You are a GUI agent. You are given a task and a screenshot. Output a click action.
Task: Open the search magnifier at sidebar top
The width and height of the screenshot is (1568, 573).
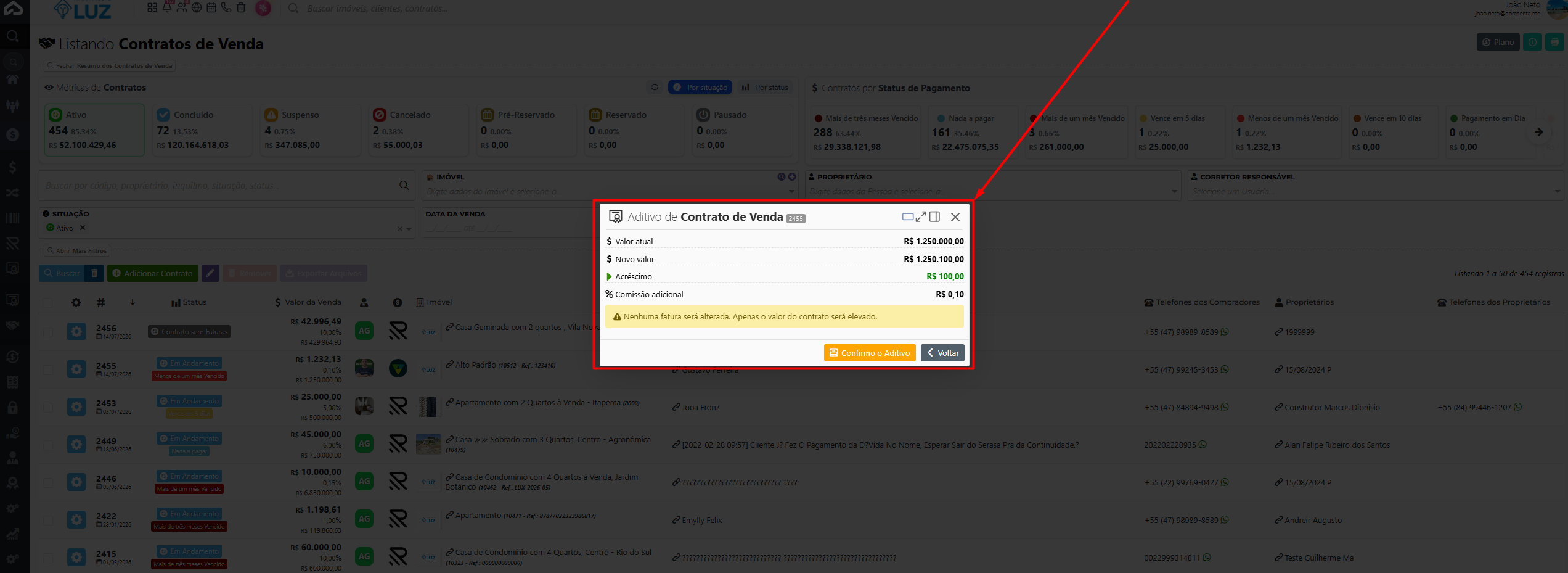12,36
